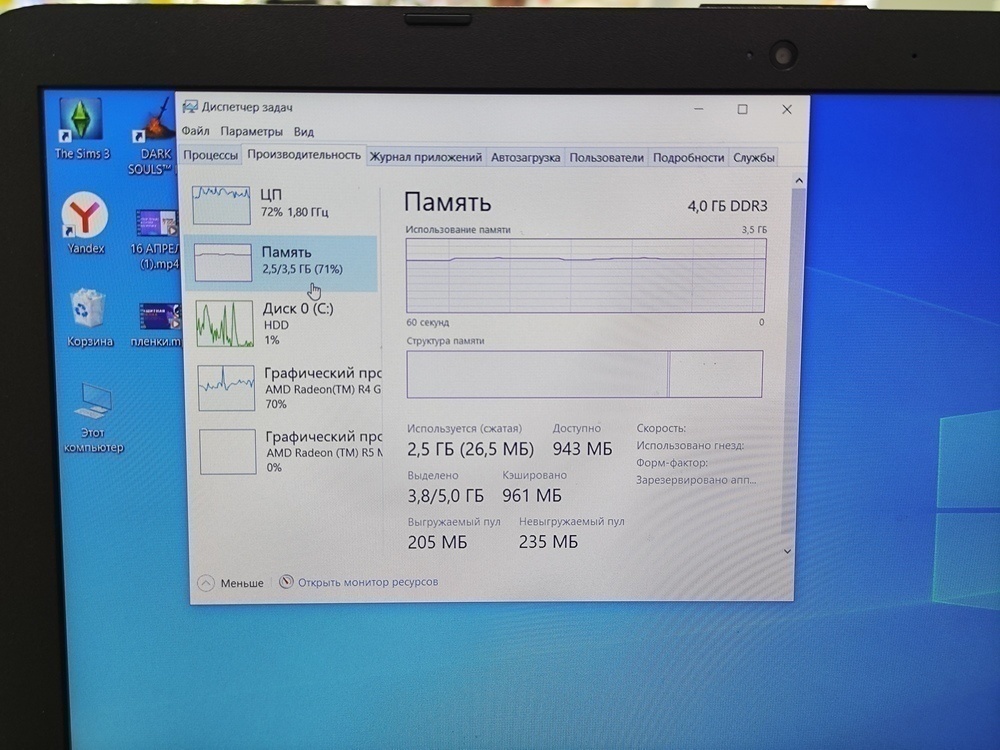Open the AMD Radeon R4 GPU pane

coord(280,388)
